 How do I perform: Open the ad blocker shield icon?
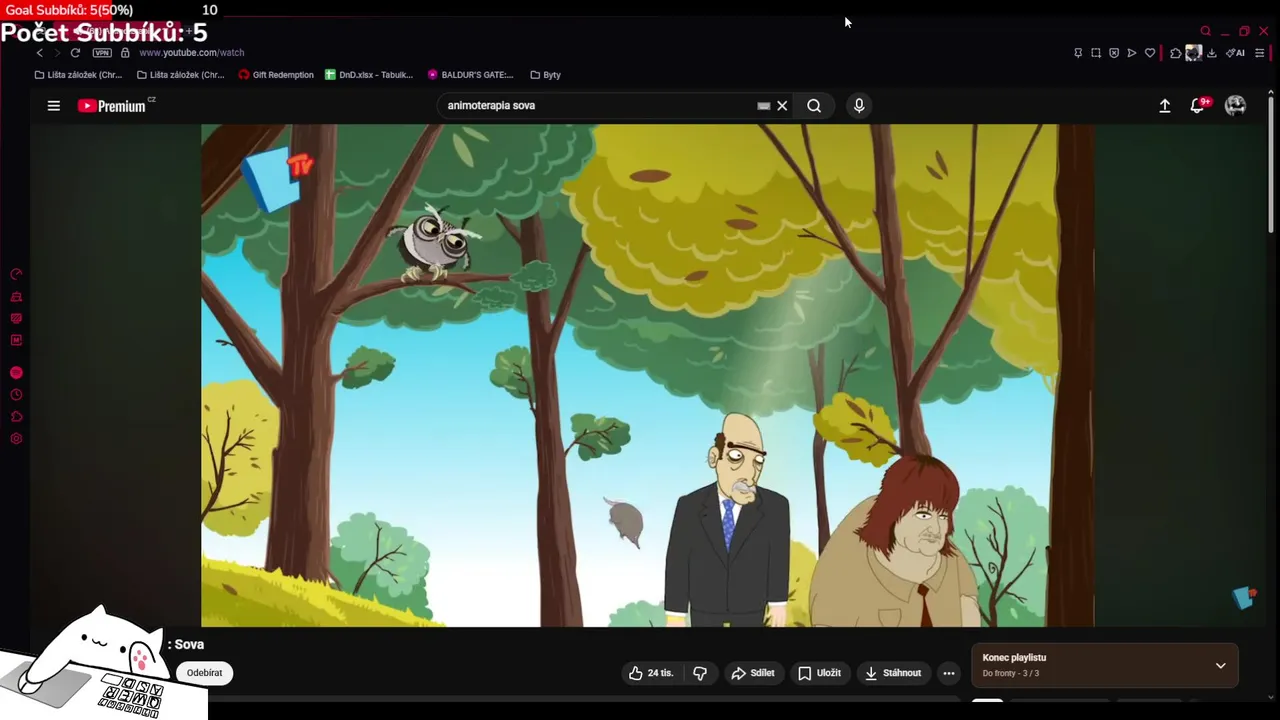coord(1114,53)
